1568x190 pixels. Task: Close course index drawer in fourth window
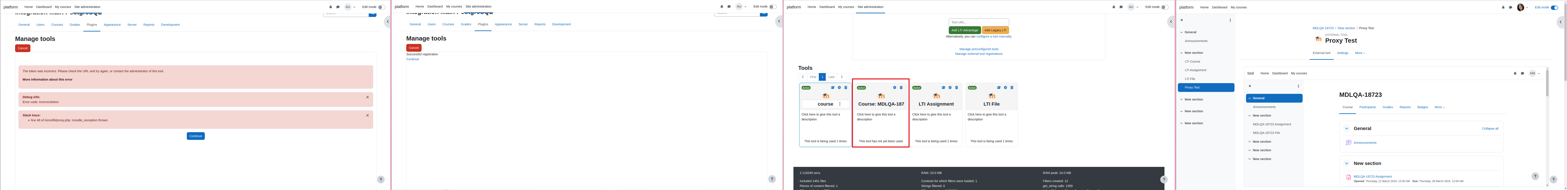(1182, 20)
